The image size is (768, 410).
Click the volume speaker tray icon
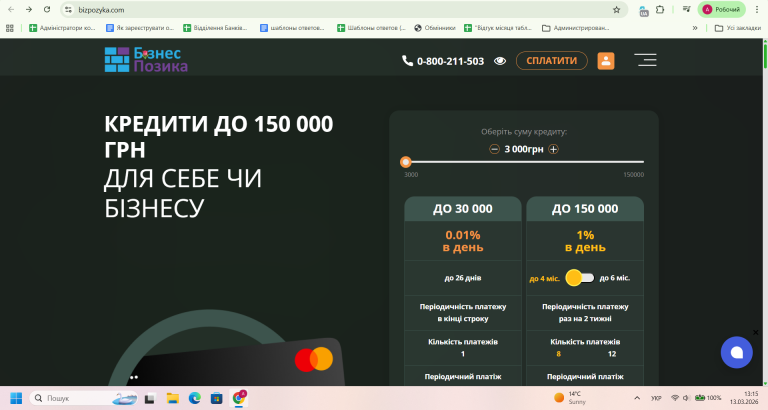tap(686, 398)
